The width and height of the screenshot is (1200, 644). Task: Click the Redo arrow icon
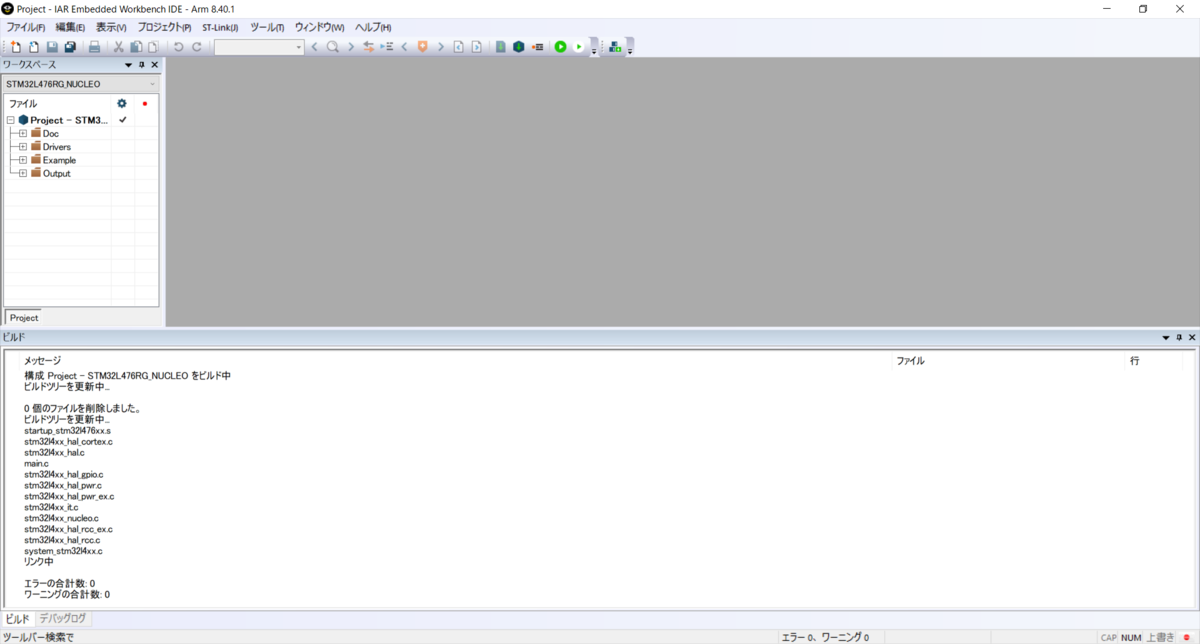(x=197, y=47)
